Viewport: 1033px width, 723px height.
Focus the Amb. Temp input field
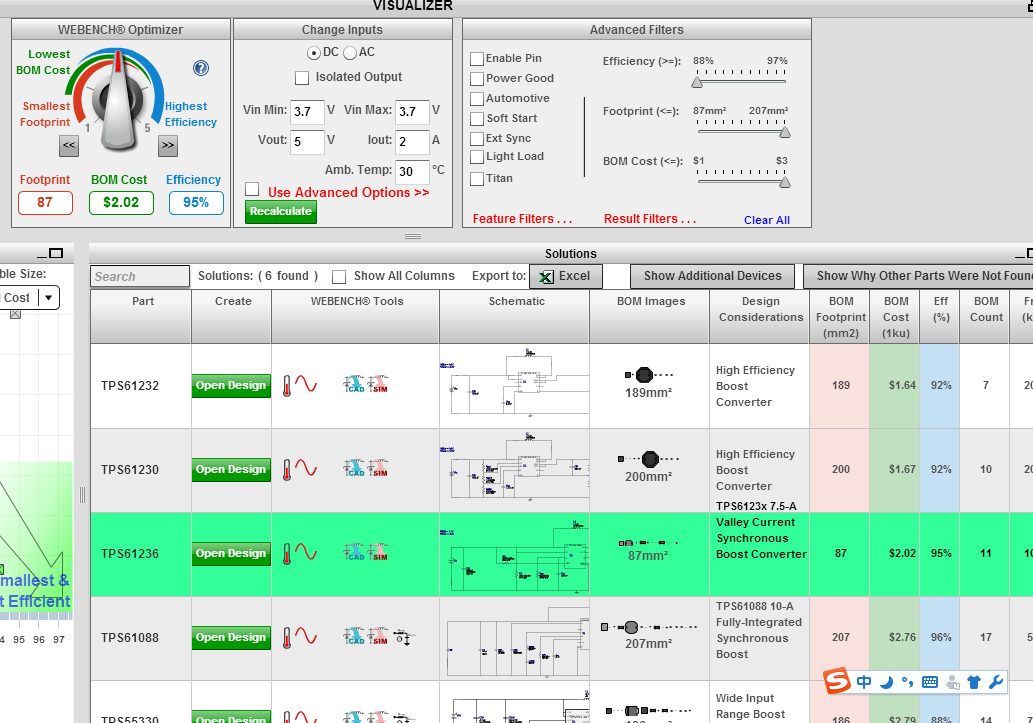tap(412, 172)
